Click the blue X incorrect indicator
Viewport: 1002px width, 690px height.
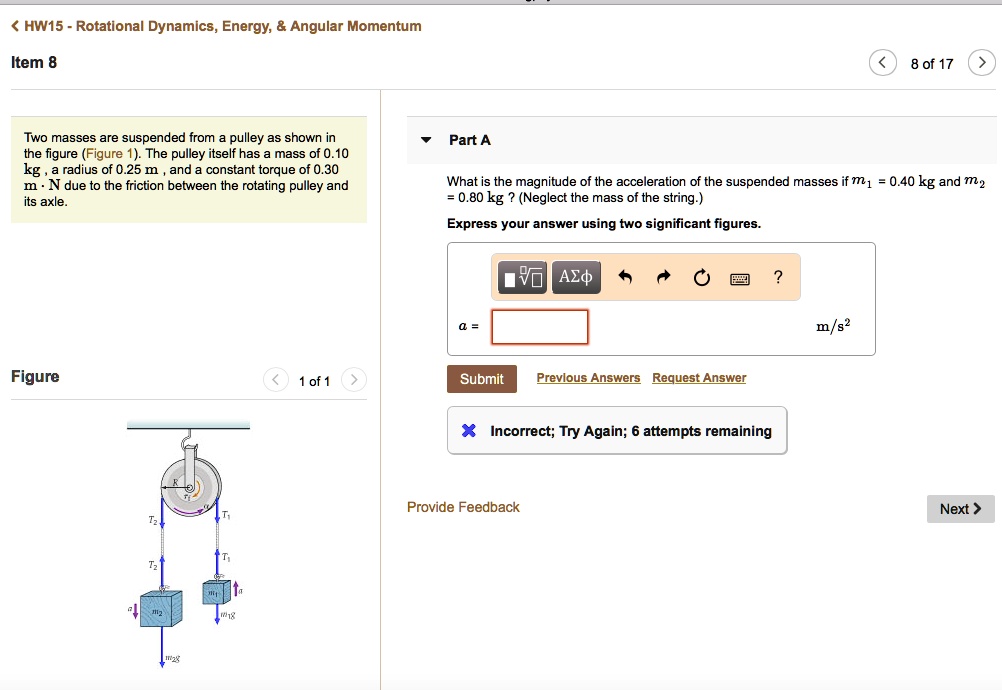[x=471, y=430]
